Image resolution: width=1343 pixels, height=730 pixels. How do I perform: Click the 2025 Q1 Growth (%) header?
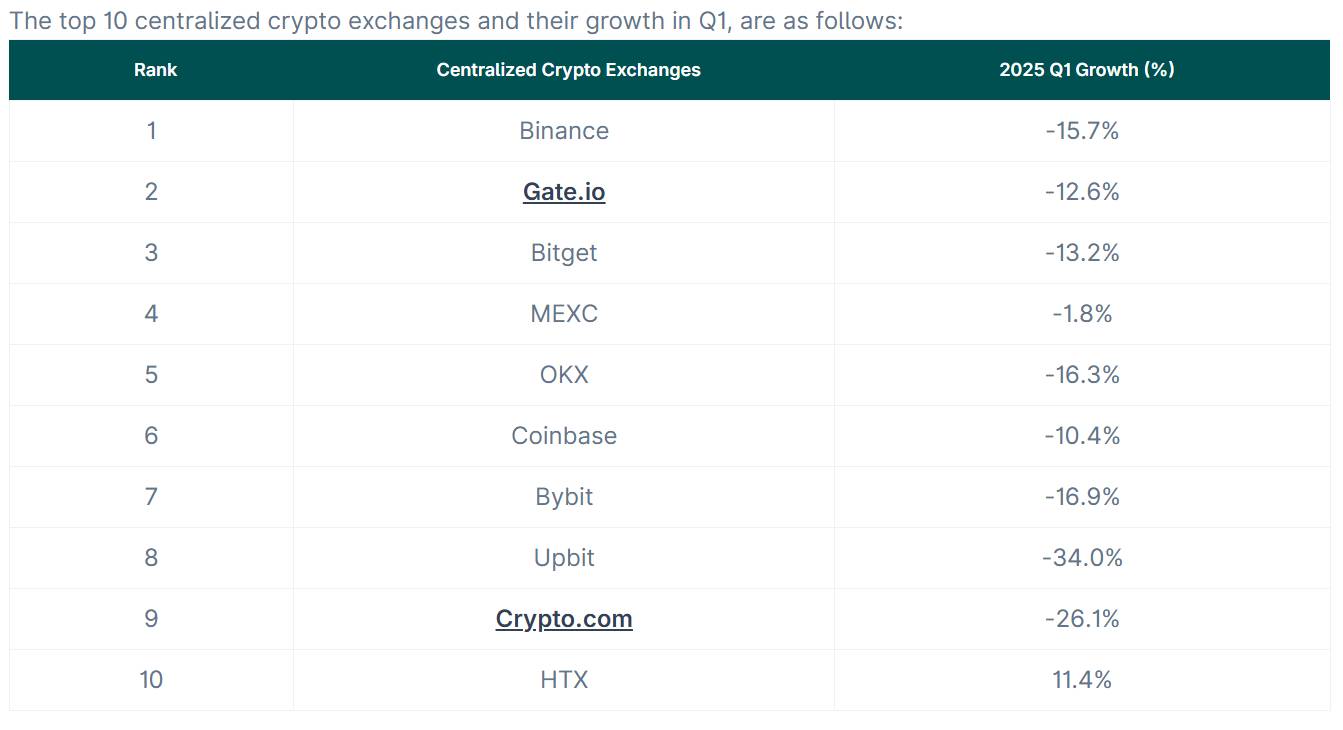click(x=1086, y=70)
